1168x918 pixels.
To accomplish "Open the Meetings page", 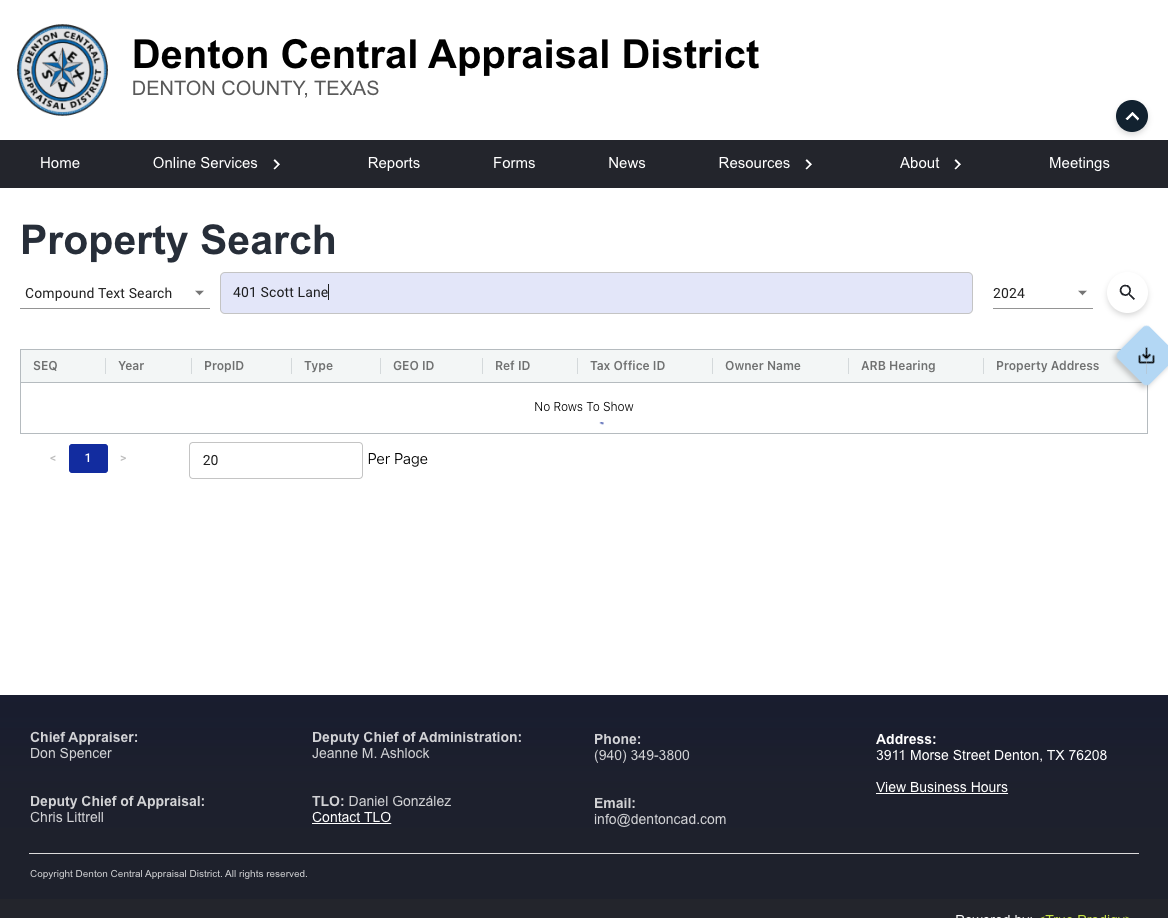I will coord(1079,163).
